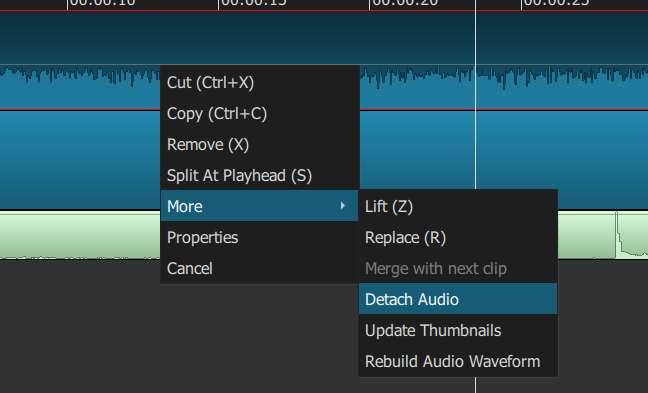Open the More menu item
648x393 pixels.
259,206
